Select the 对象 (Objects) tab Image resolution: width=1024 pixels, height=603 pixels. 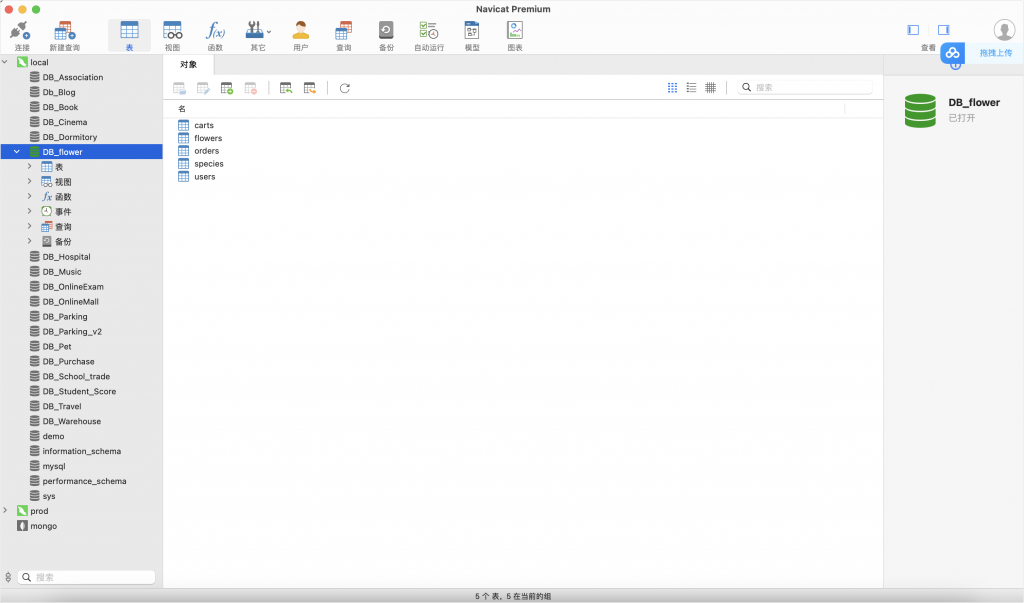click(188, 64)
